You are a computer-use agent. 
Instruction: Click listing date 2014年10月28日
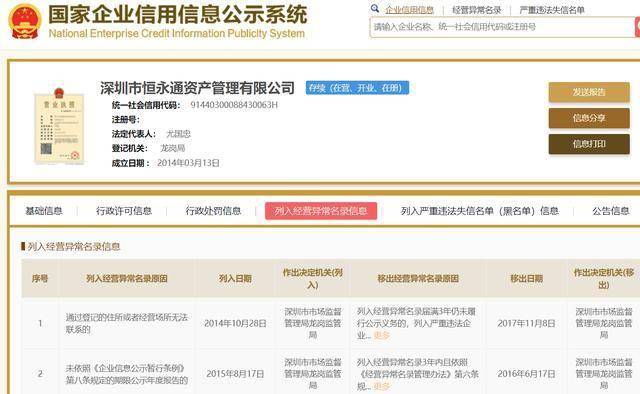click(235, 323)
